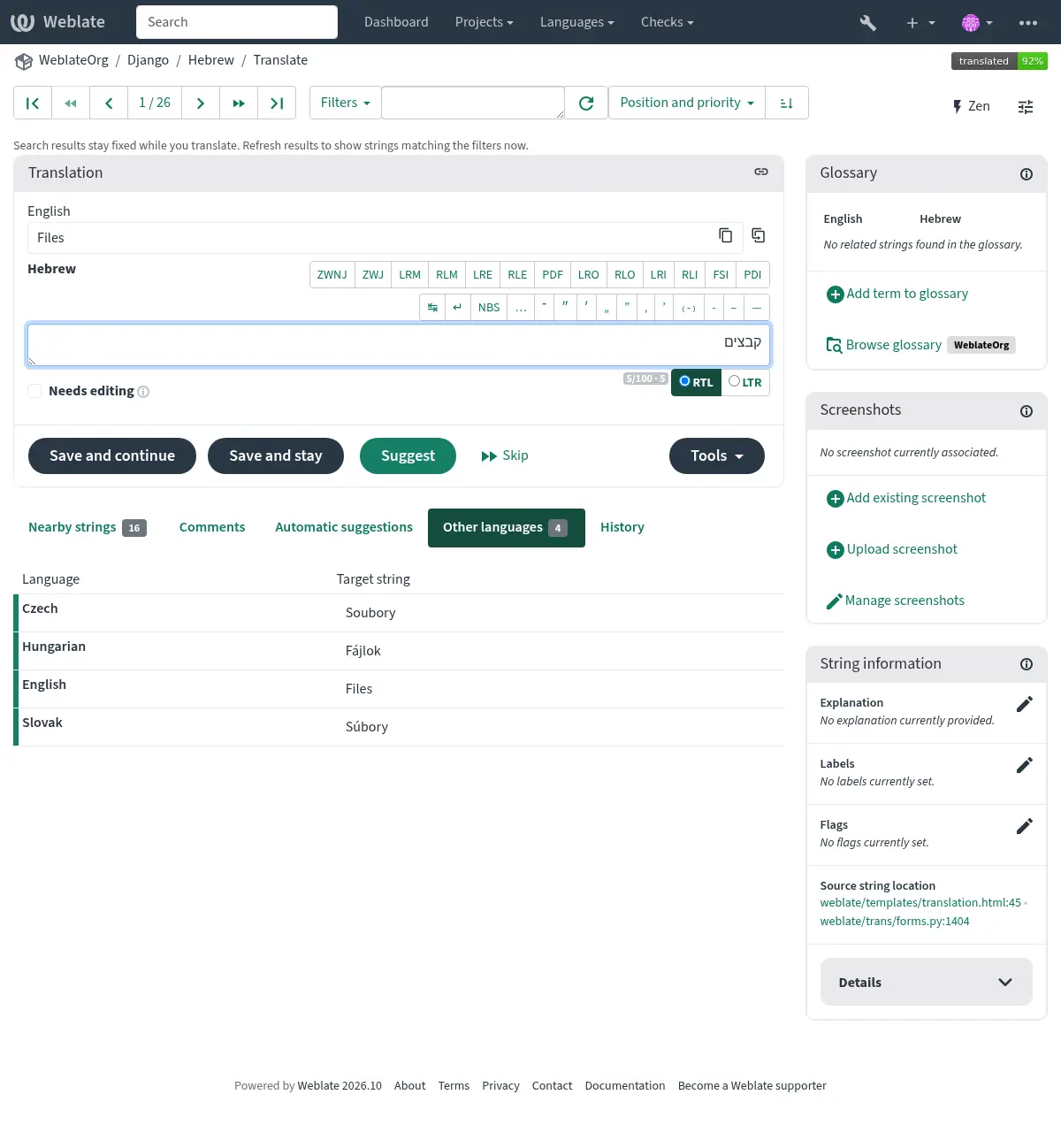Open Upload screenshot link
This screenshot has height=1148, width=1061.
(x=892, y=549)
